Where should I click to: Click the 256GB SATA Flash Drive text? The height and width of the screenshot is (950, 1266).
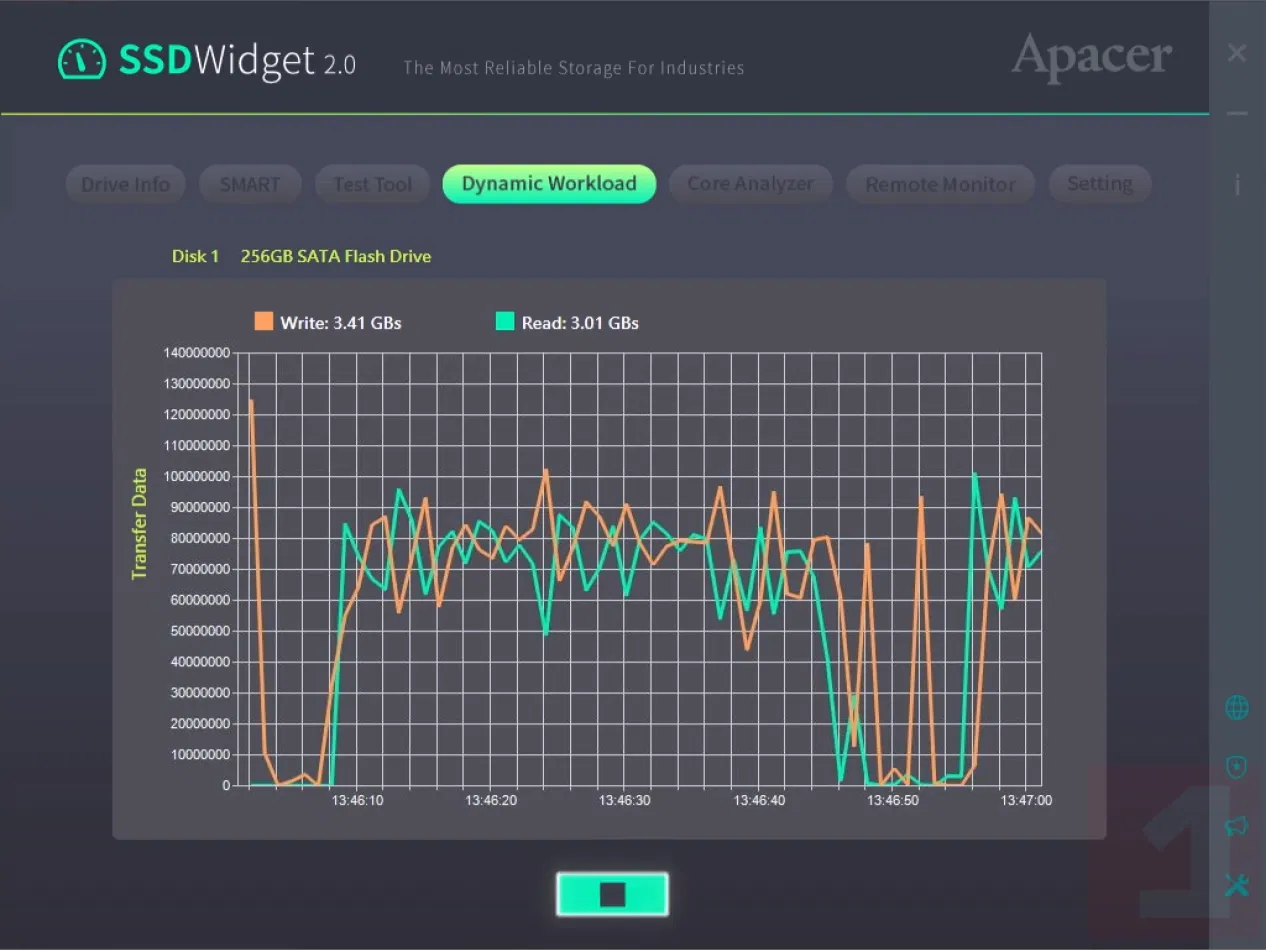[336, 256]
